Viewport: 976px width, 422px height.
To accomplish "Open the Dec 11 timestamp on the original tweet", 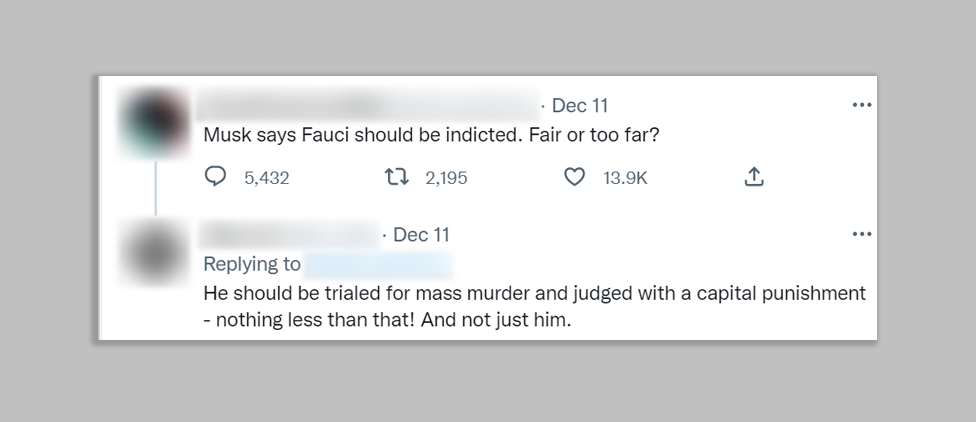I will (580, 105).
